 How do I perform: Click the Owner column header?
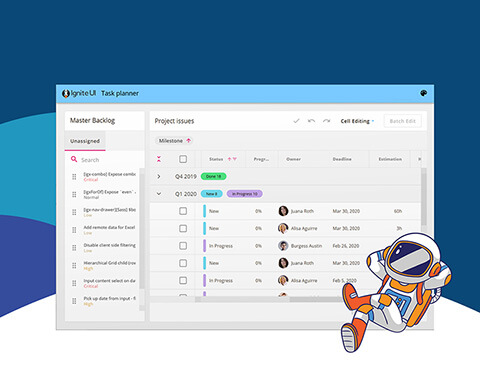293,159
